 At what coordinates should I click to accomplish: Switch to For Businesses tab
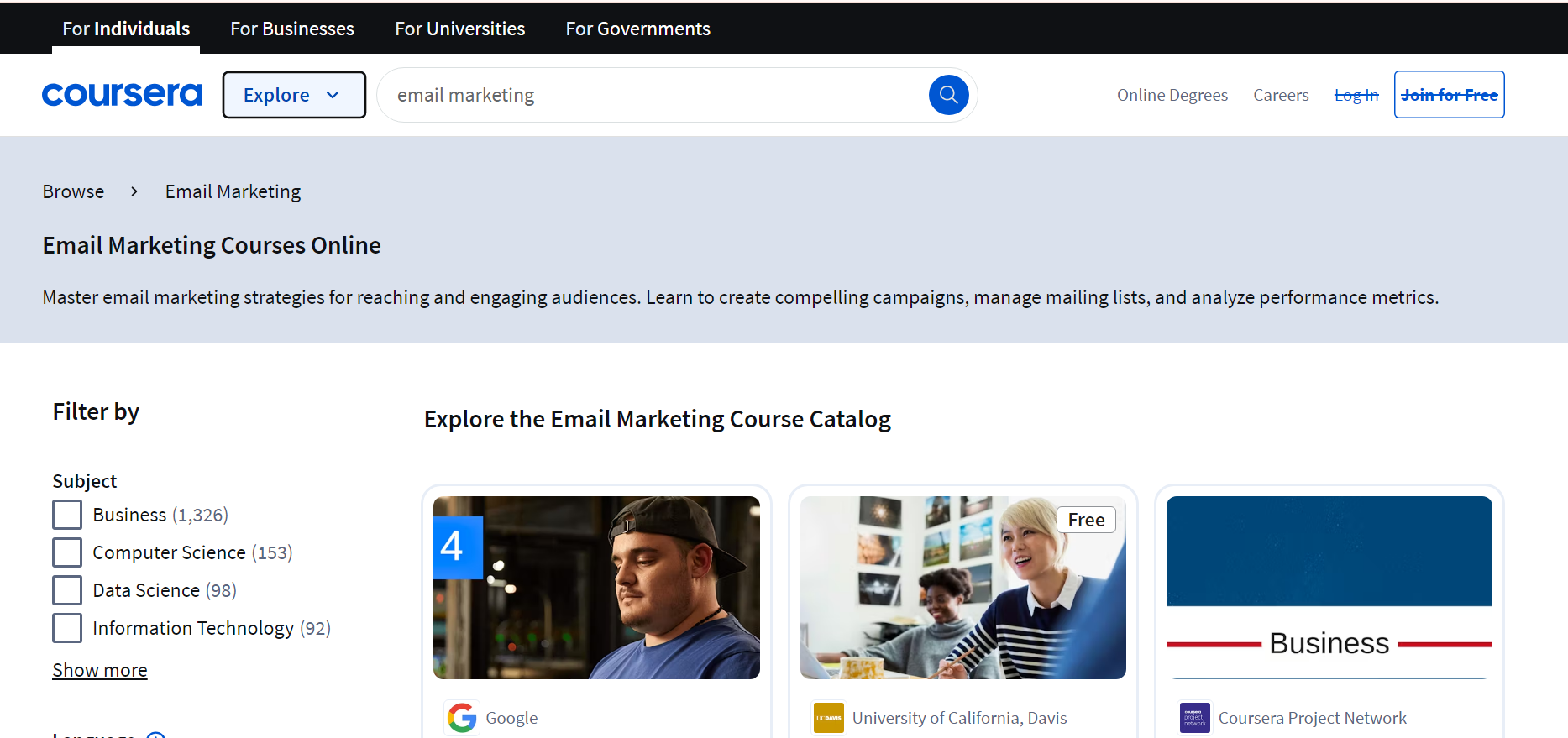tap(292, 29)
